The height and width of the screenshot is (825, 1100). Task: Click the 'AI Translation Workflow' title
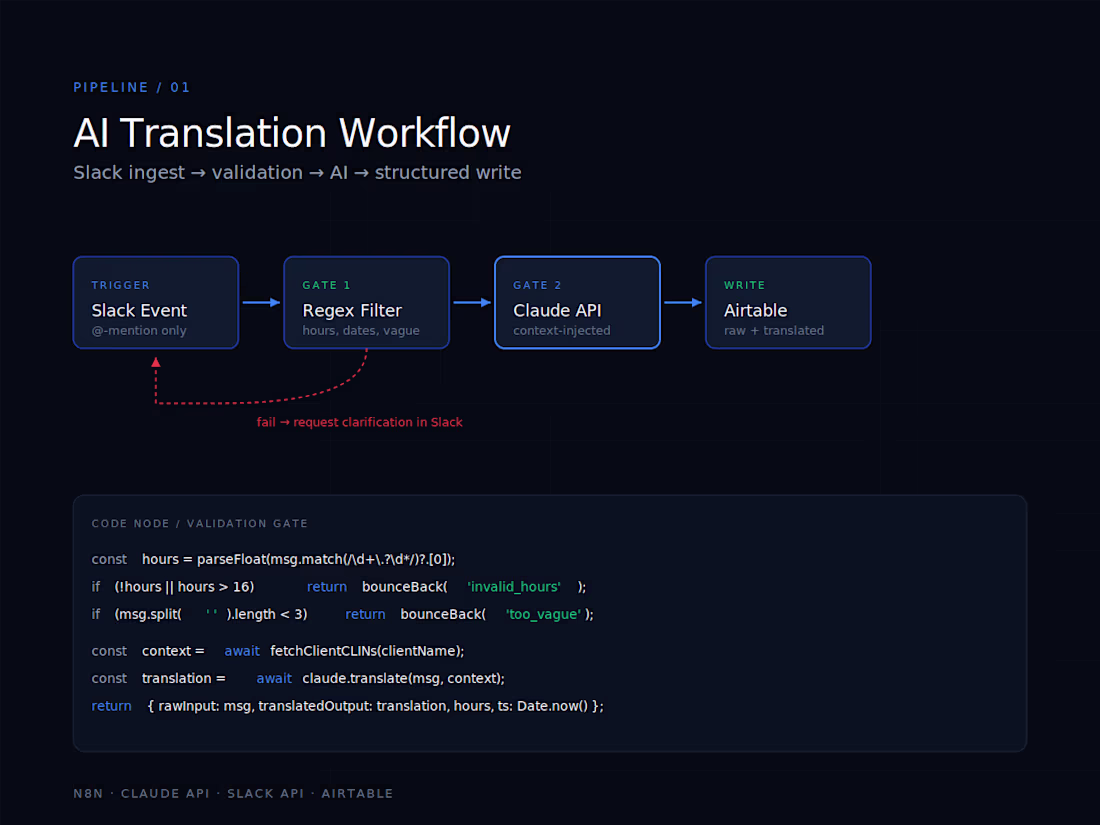[x=292, y=133]
